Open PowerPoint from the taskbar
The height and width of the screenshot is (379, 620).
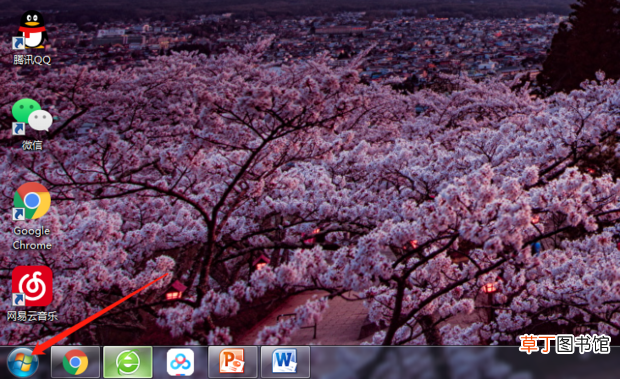232,362
